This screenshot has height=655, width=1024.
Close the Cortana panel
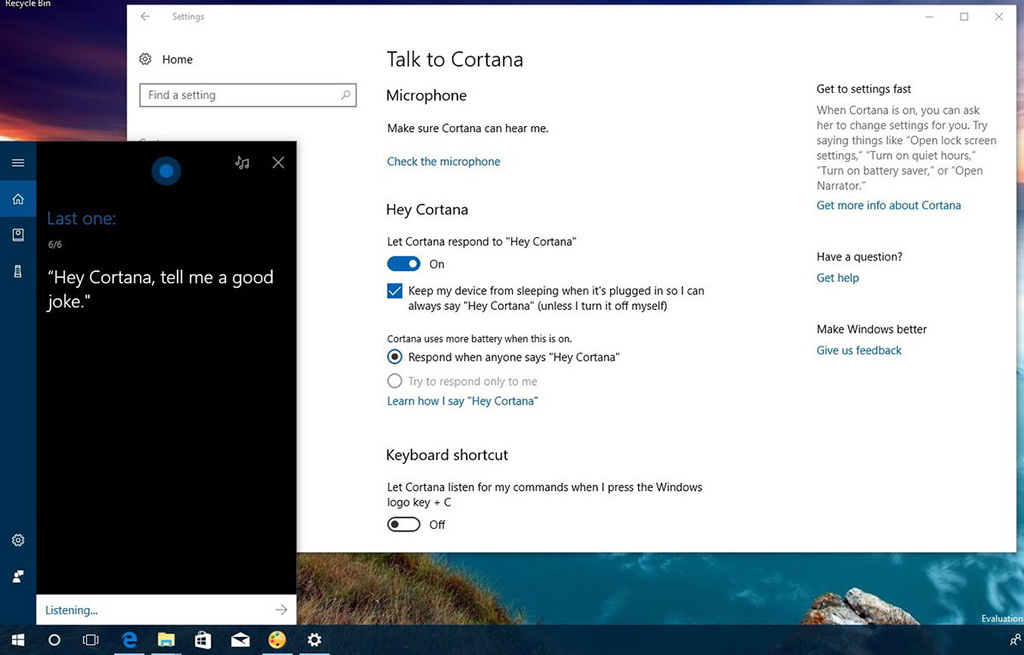tap(278, 163)
